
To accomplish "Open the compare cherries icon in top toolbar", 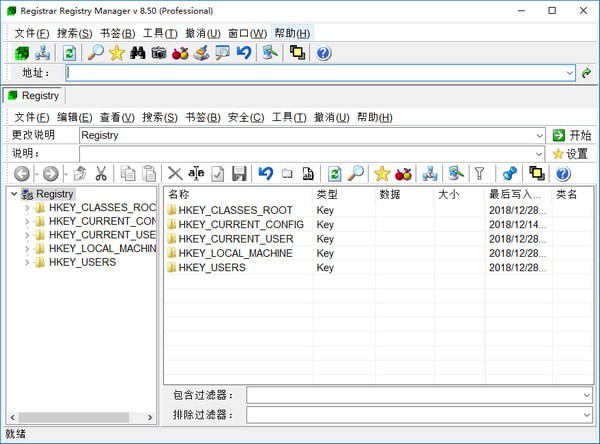I will (180, 53).
